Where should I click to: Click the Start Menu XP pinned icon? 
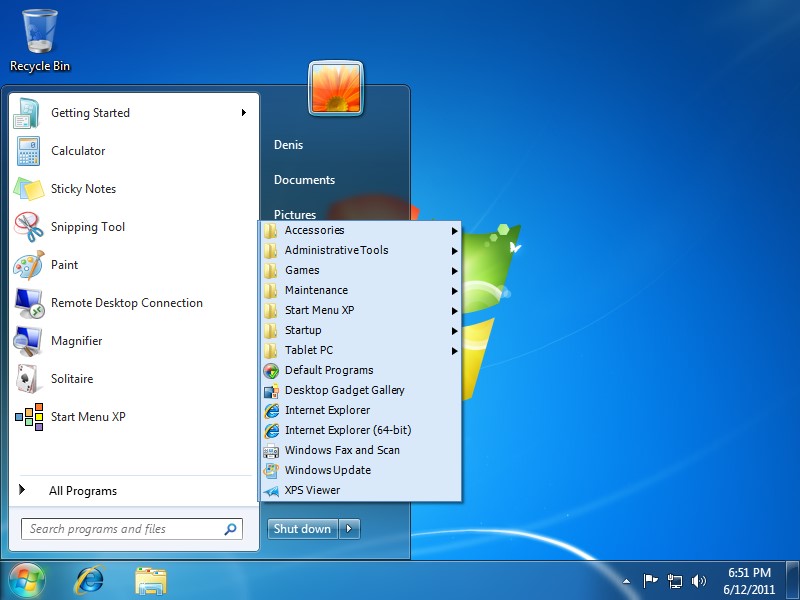pyautogui.click(x=29, y=417)
